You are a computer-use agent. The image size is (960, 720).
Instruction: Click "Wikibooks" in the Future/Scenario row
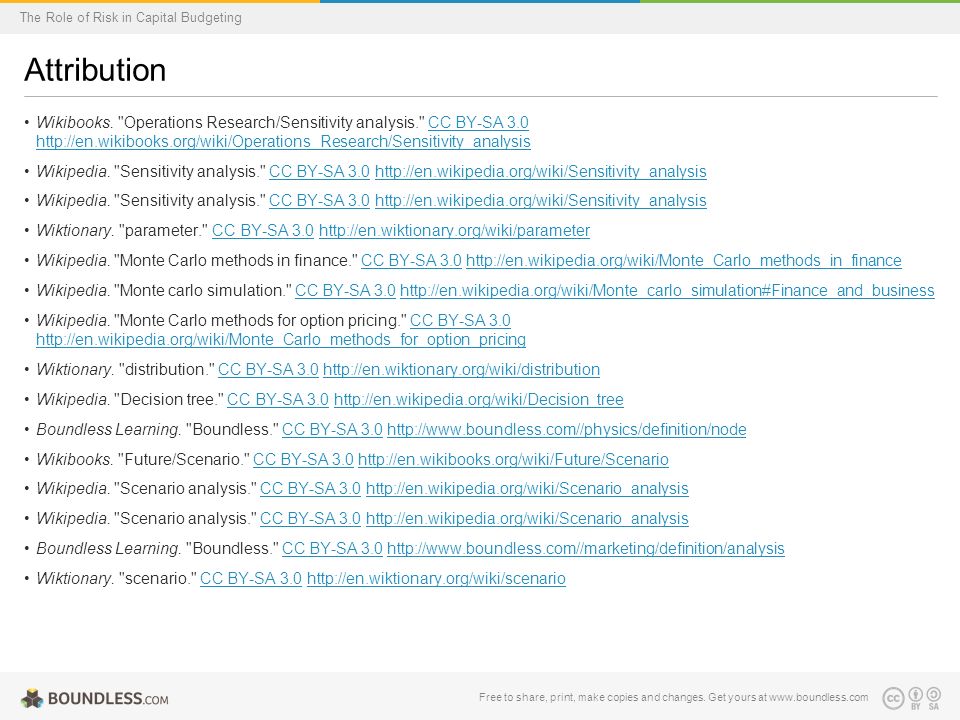point(74,460)
